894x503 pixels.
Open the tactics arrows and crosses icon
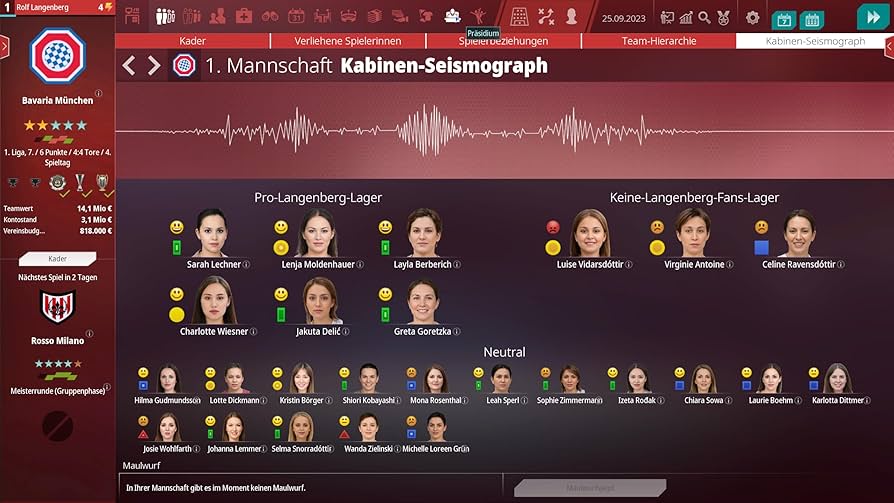[546, 17]
